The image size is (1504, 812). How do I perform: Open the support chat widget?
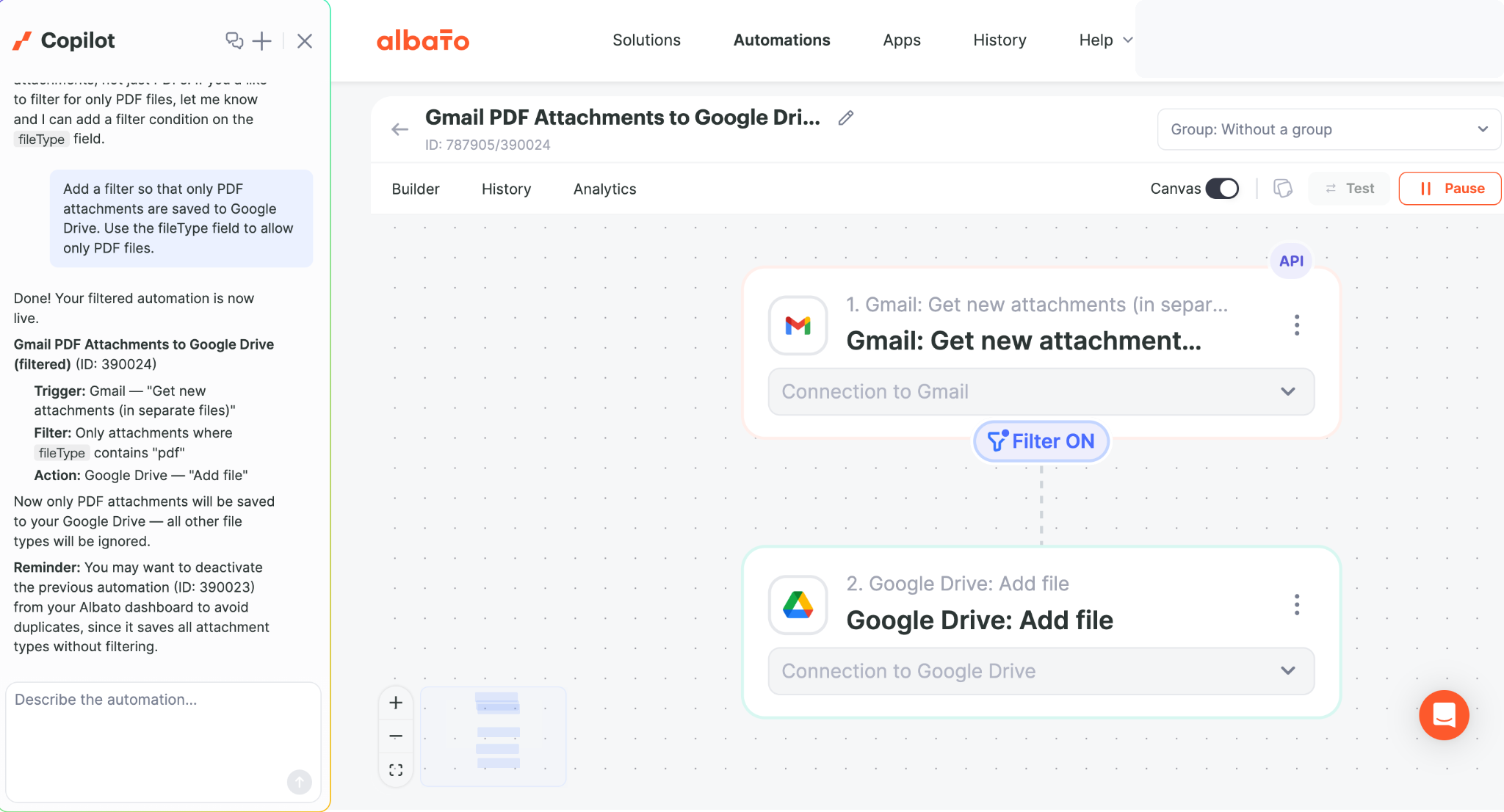1444,715
